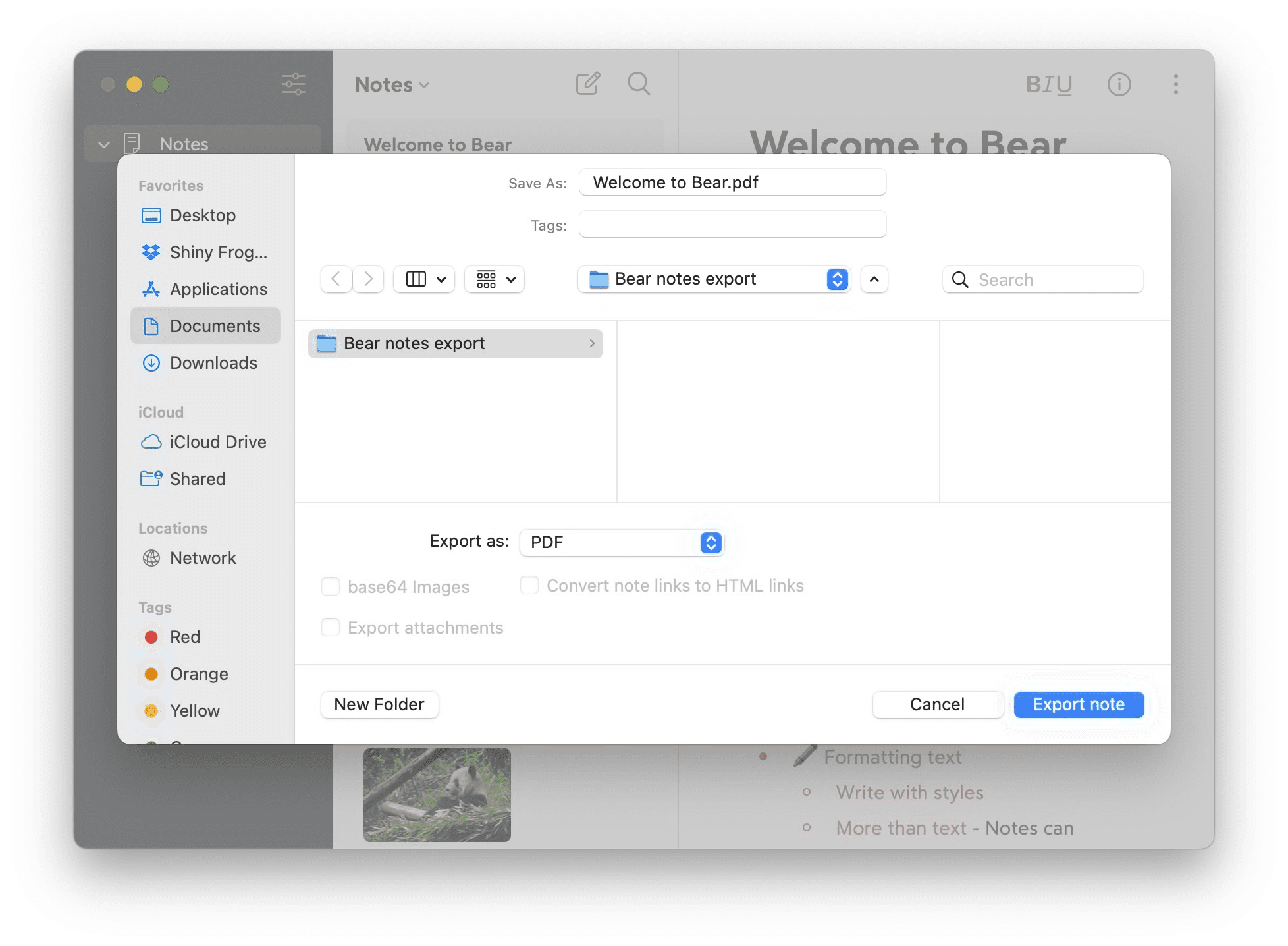Open the Export as PDF format dropdown
The image size is (1288, 946).
[x=622, y=542]
